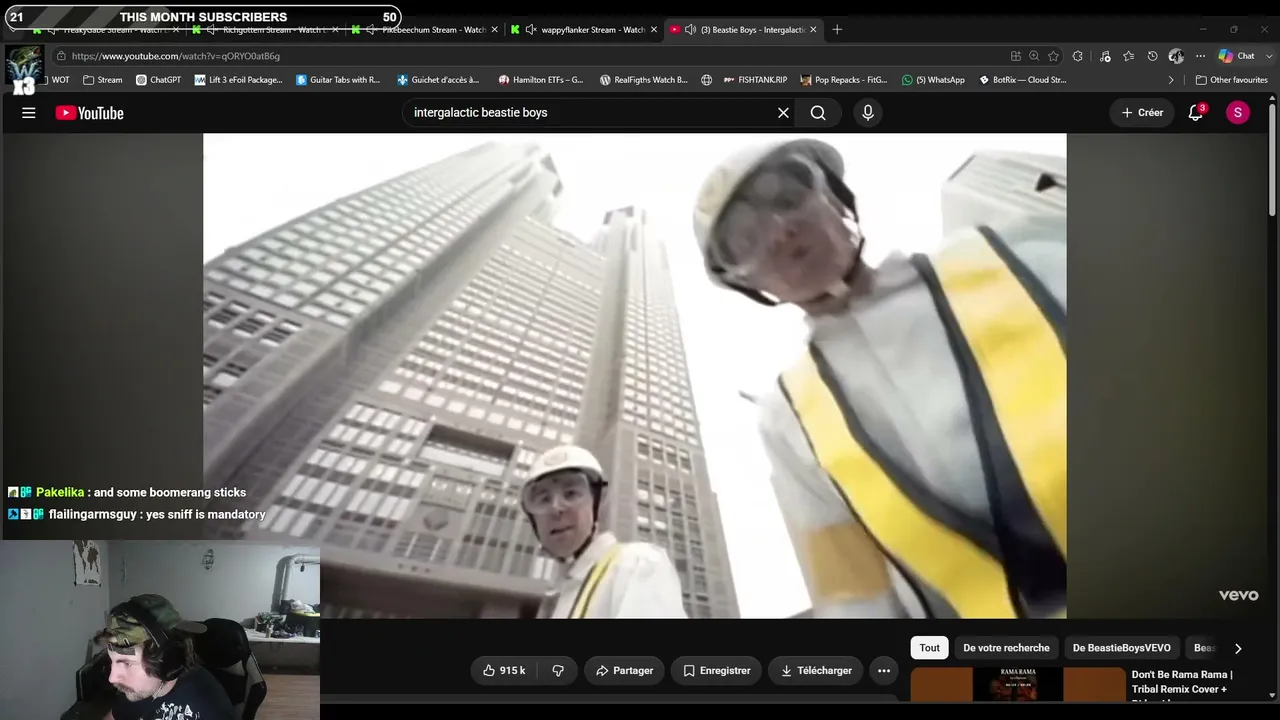1280x720 pixels.
Task: Open the Guitar Tabs bookmark
Action: point(338,80)
